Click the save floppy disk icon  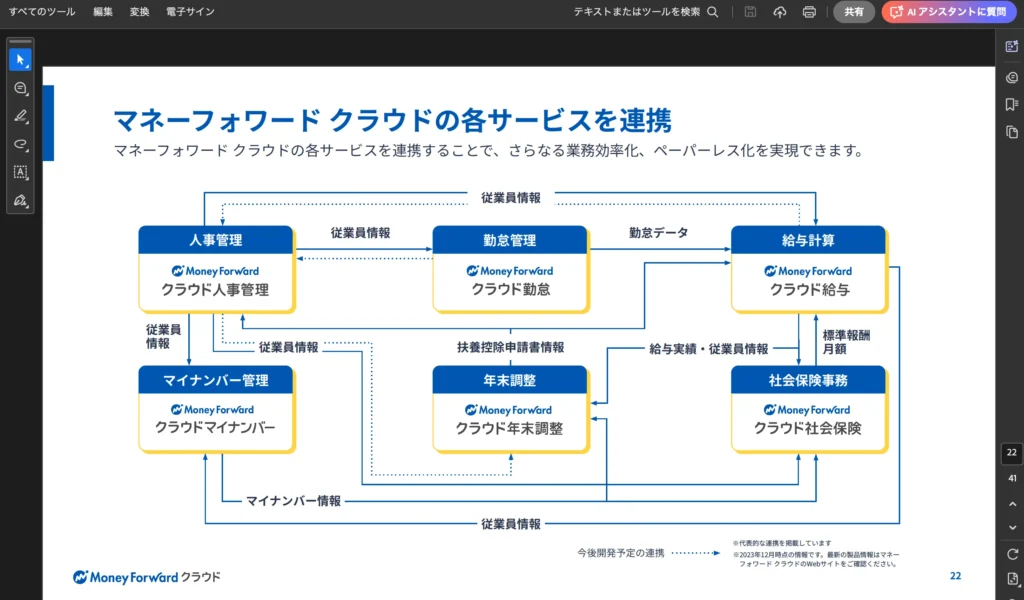click(751, 12)
